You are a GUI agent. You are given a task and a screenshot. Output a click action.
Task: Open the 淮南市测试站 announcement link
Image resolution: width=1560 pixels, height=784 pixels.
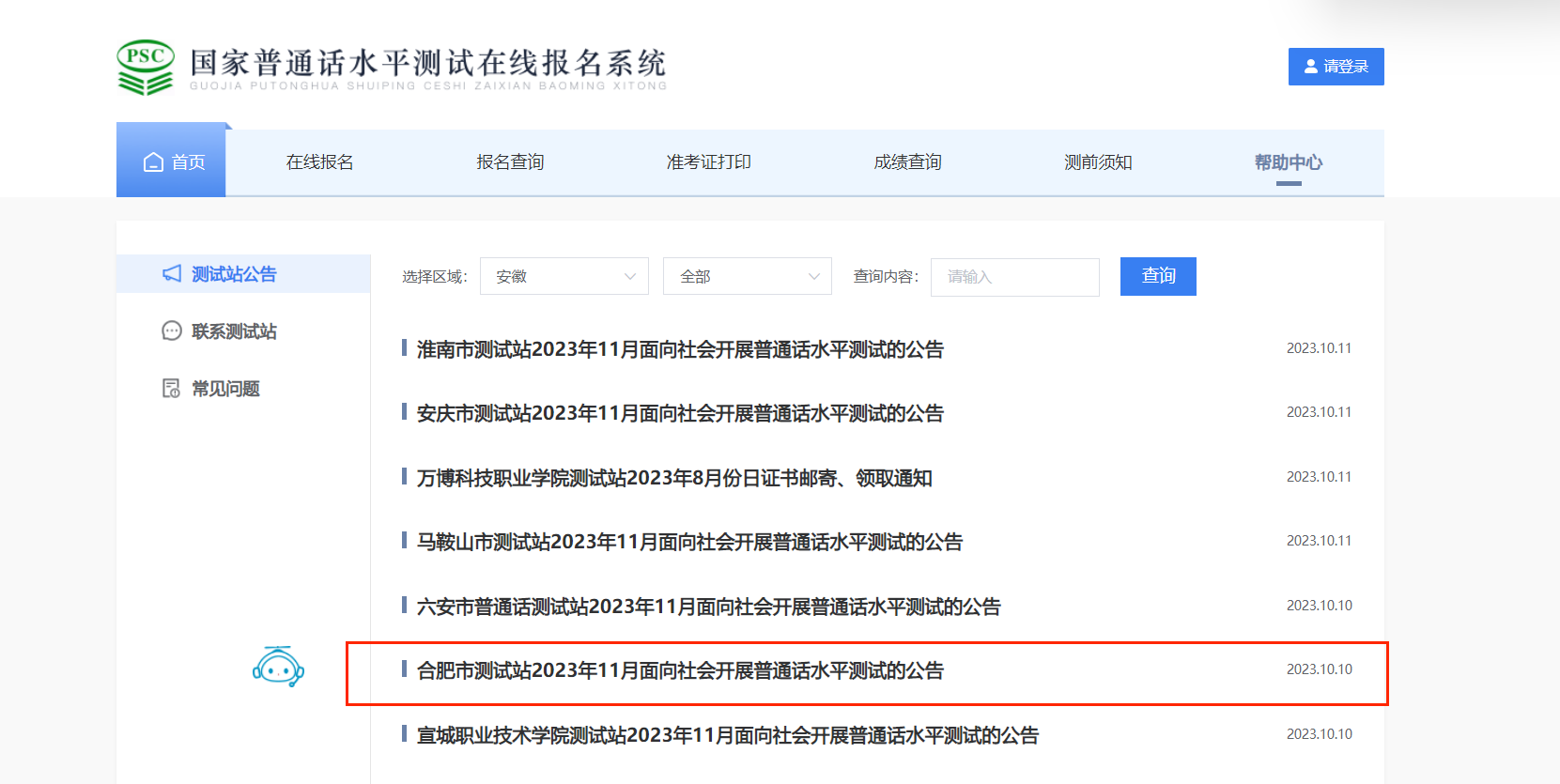click(680, 349)
